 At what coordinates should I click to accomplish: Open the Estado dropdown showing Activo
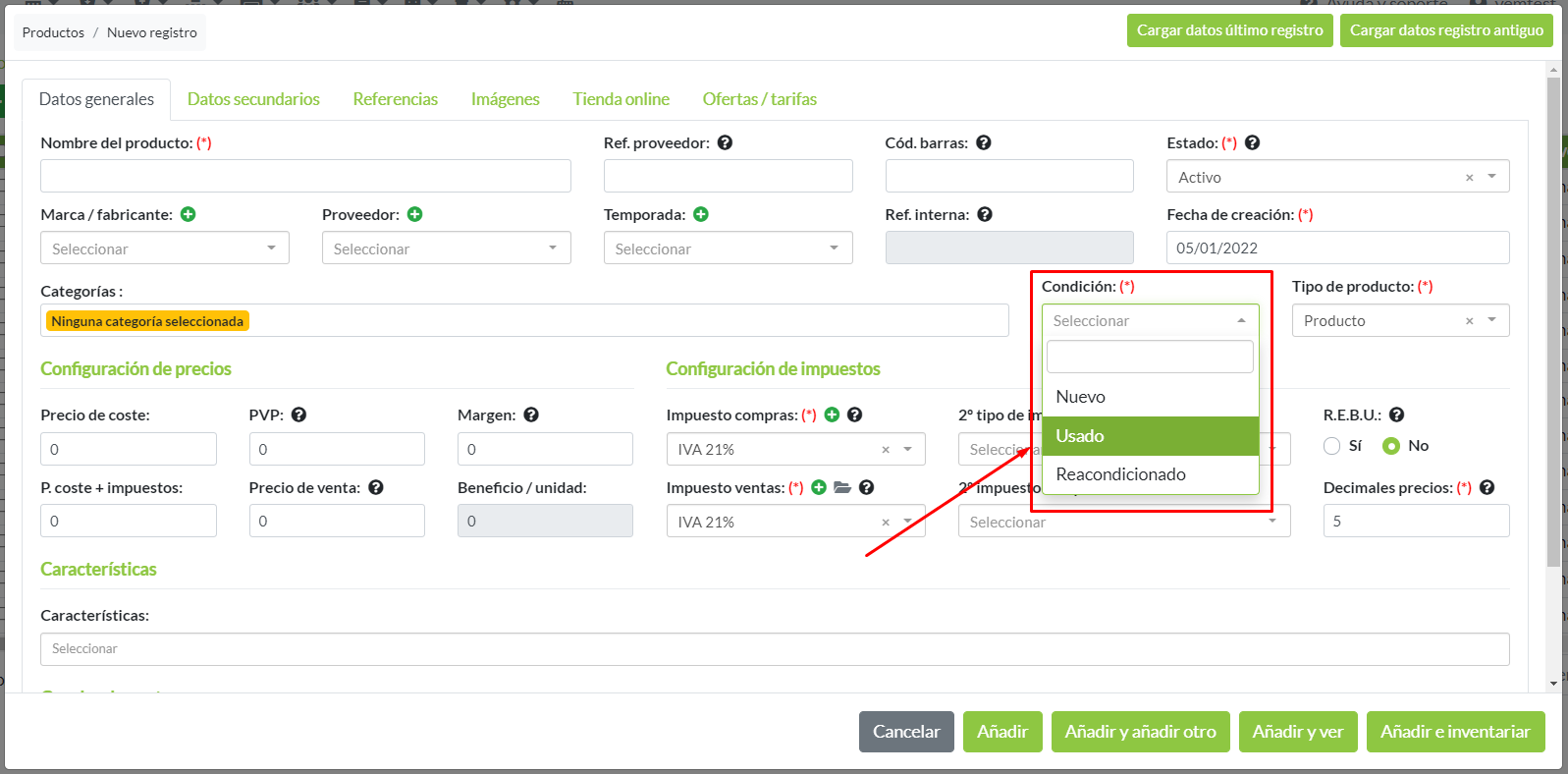coord(1325,177)
